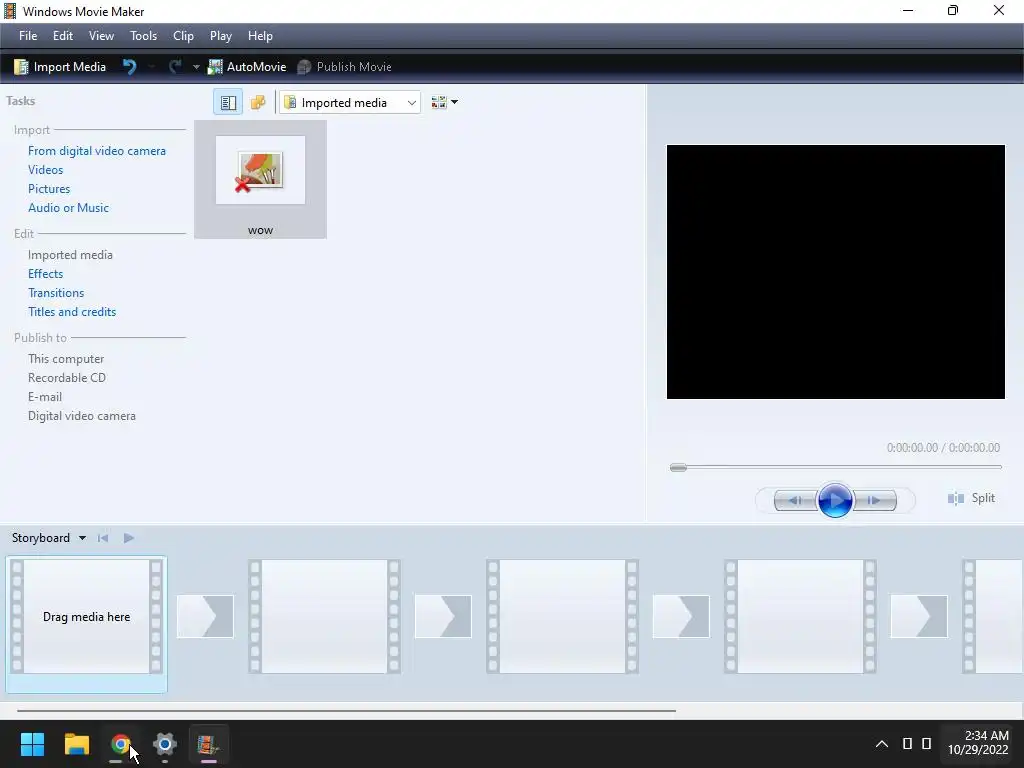1024x768 pixels.
Task: Click the storyboard horizontal scrollbar
Action: [346, 710]
